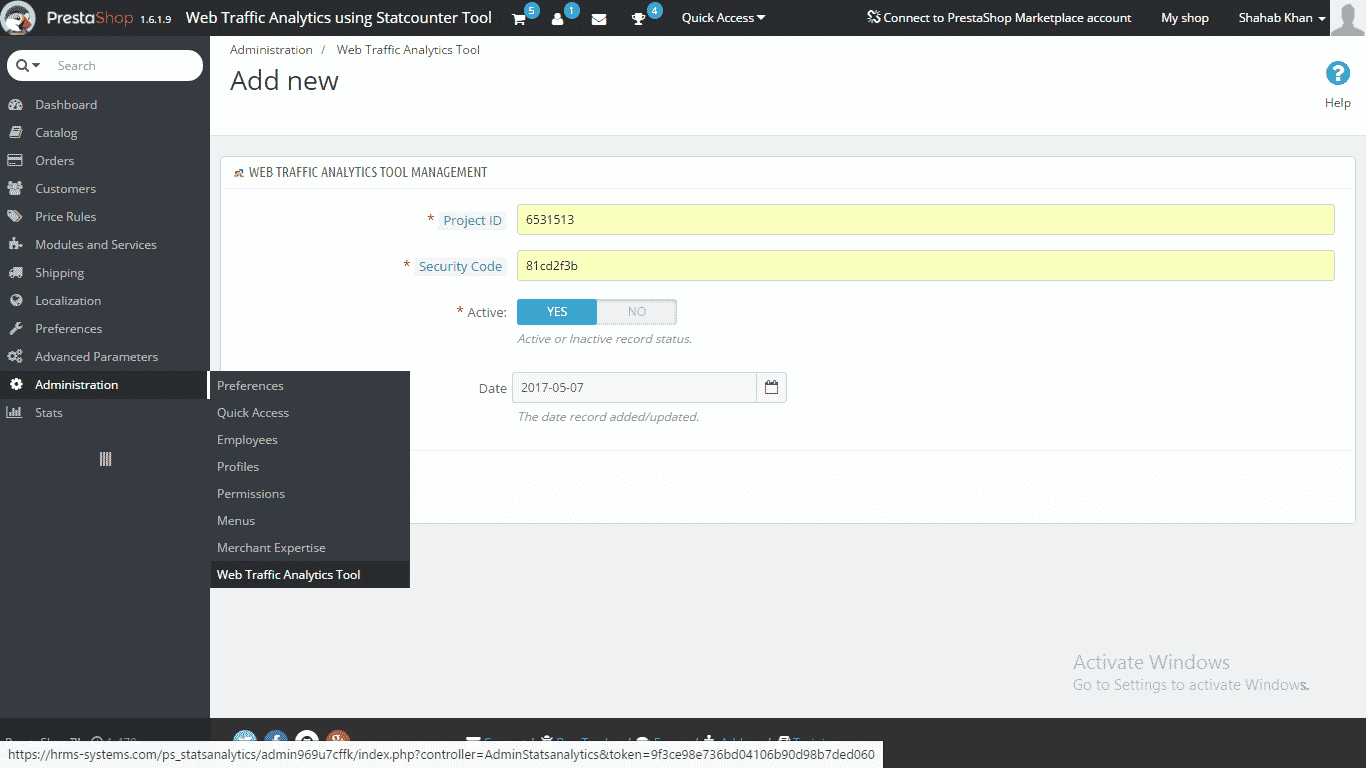
Task: Click the shopping cart orders icon
Action: click(519, 19)
